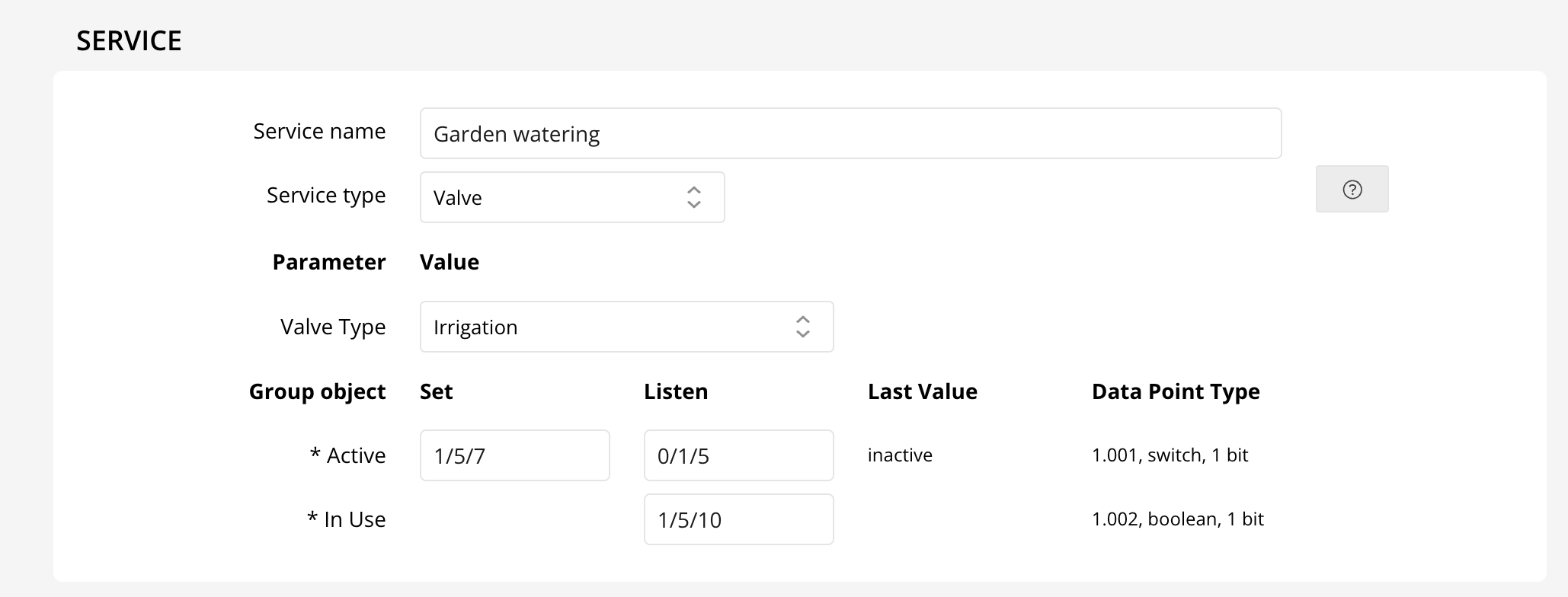Open the Service type dropdown
This screenshot has height=597, width=1568.
tap(571, 198)
